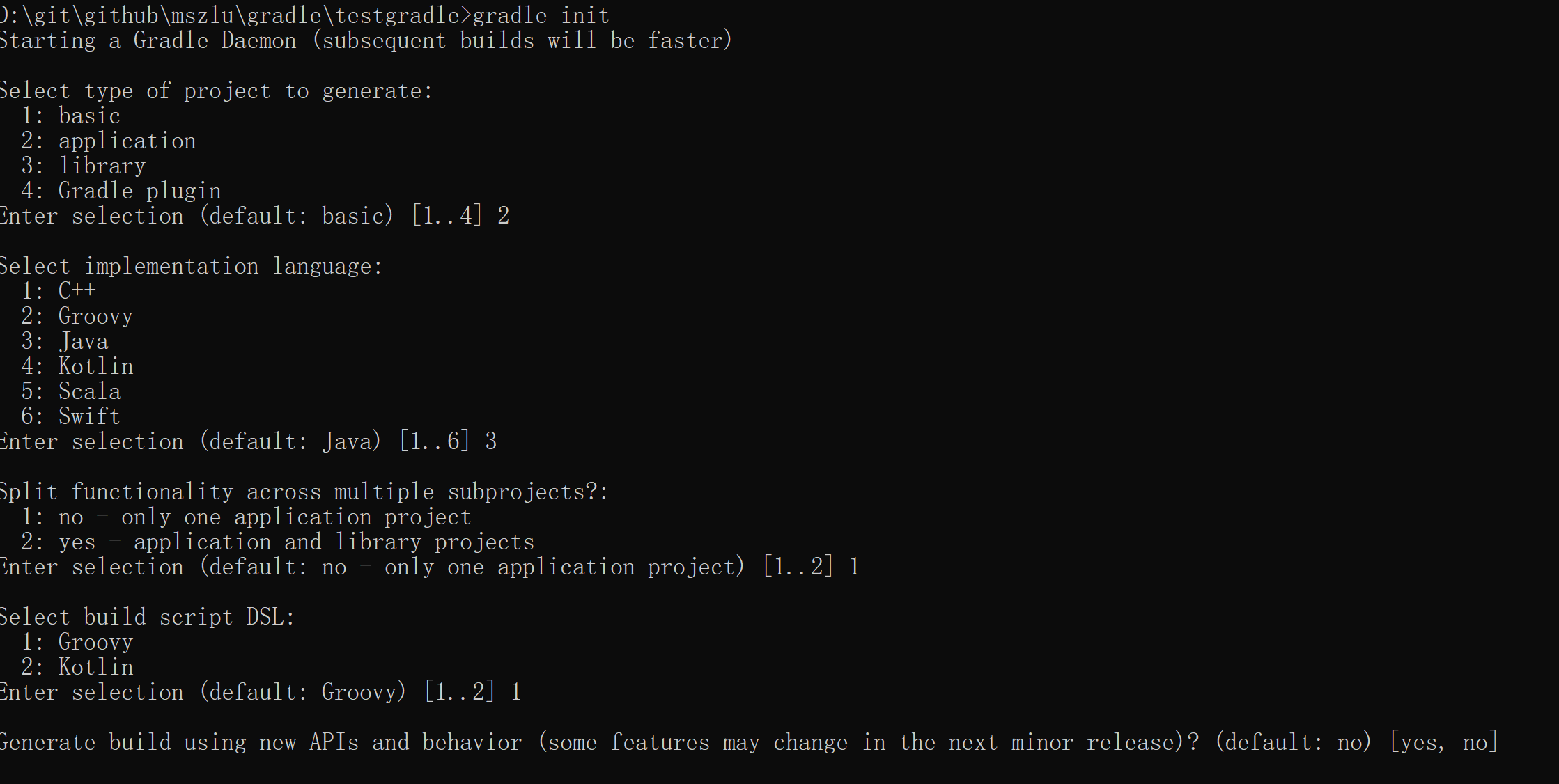Image resolution: width=1559 pixels, height=784 pixels.
Task: Click the '2: Kotlin' build script DSL option
Action: tap(77, 667)
